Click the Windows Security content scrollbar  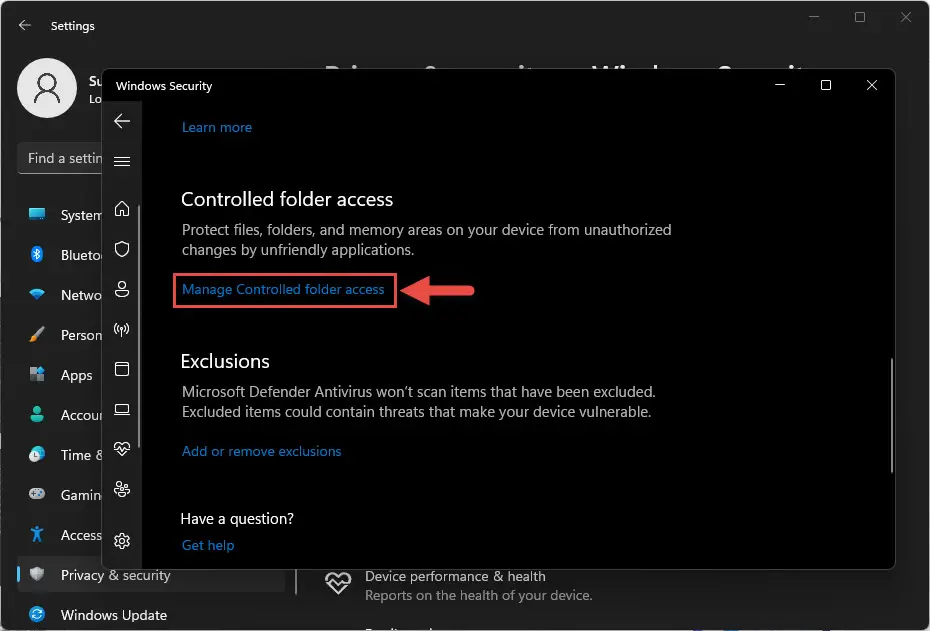(891, 415)
